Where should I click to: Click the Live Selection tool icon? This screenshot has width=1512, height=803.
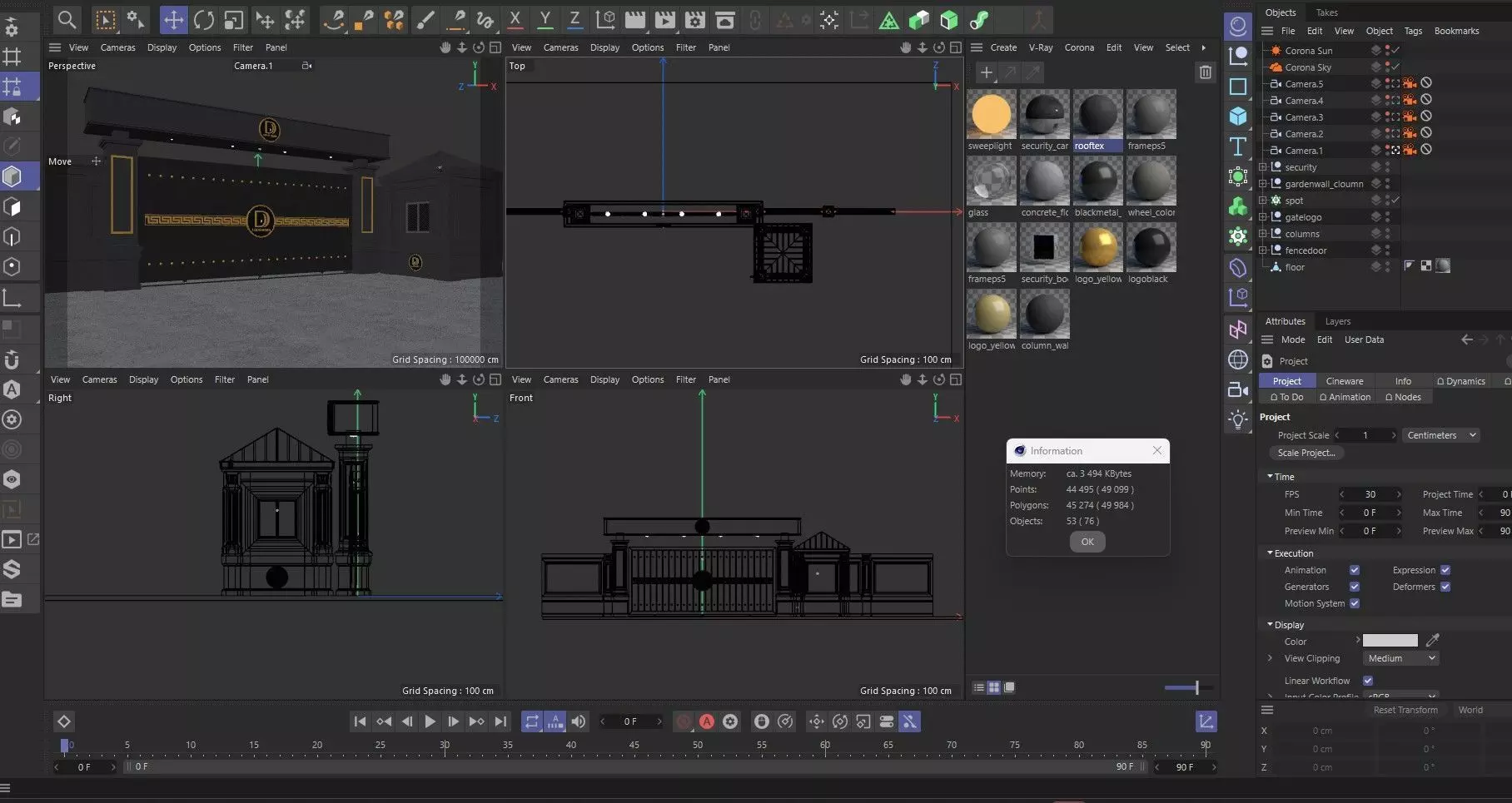pyautogui.click(x=106, y=19)
